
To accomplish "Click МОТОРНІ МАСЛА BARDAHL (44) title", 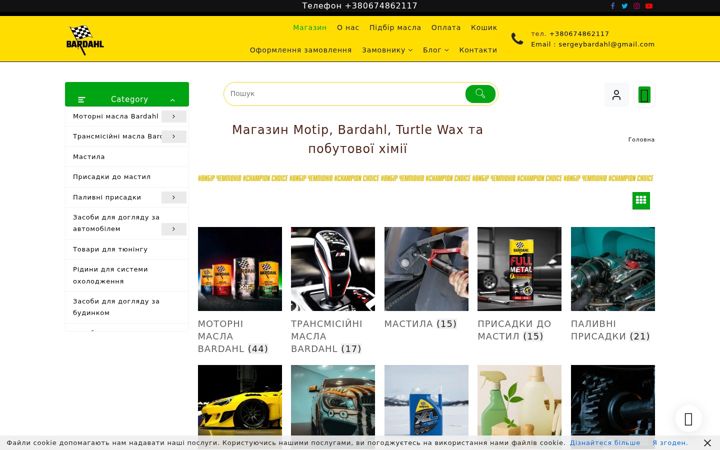I will click(x=233, y=336).
